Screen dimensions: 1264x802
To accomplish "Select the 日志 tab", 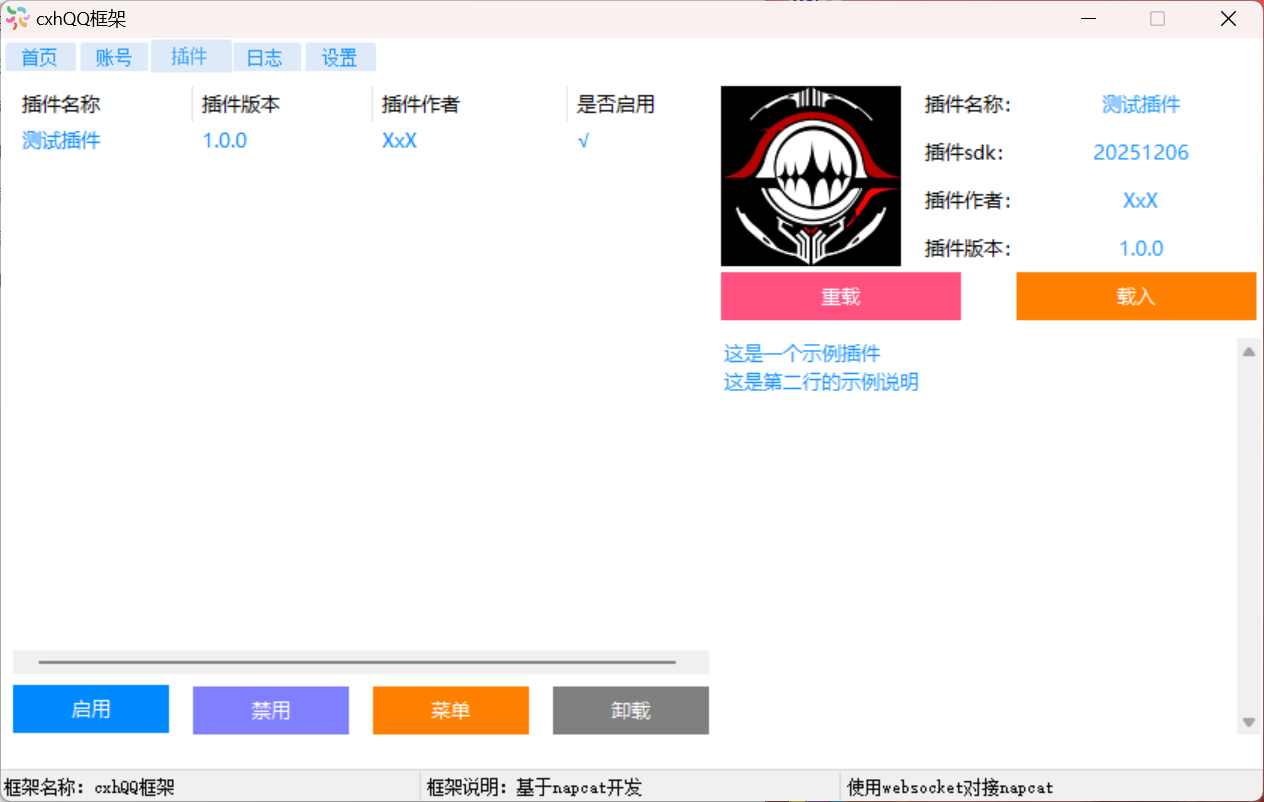I will (x=265, y=58).
